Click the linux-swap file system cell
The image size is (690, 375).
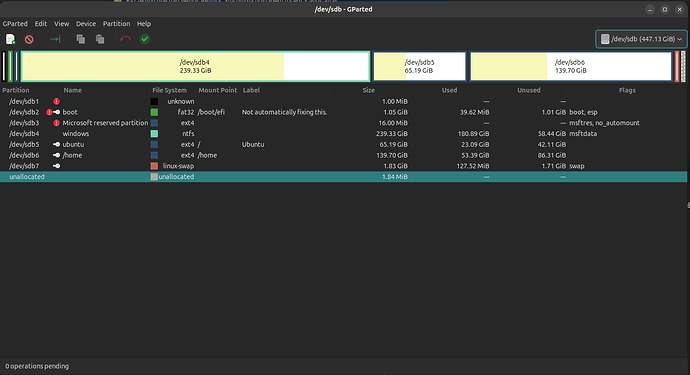(178, 166)
